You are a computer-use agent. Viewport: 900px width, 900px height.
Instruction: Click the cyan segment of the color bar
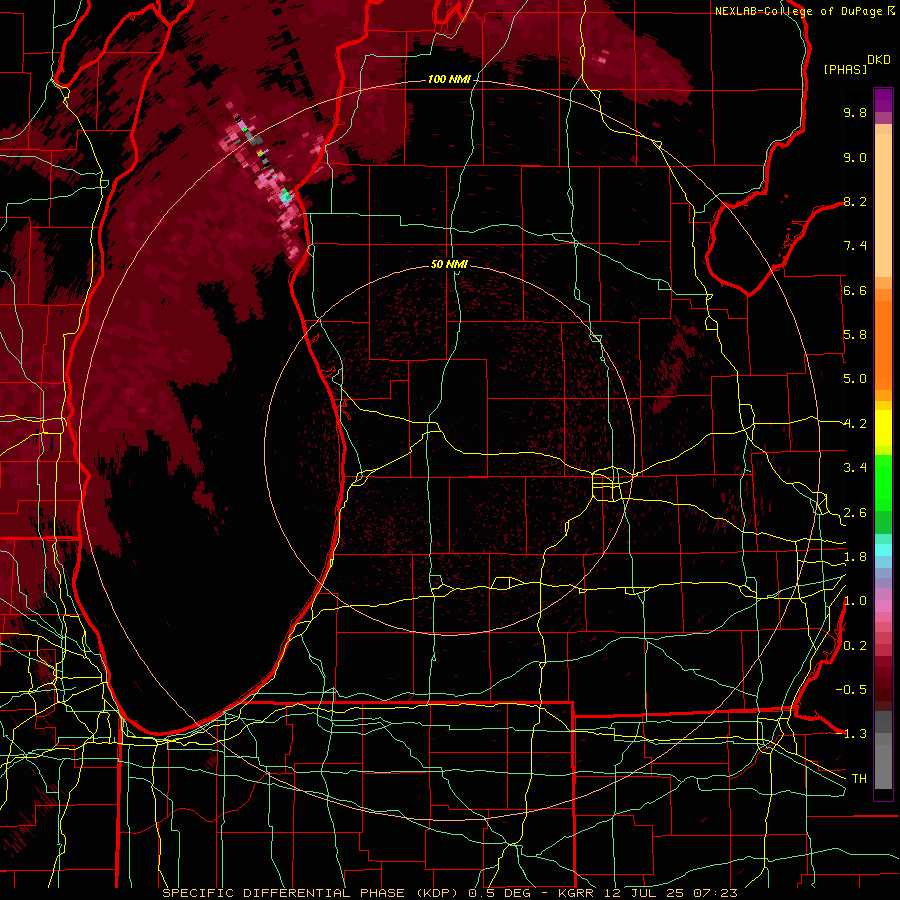883,550
